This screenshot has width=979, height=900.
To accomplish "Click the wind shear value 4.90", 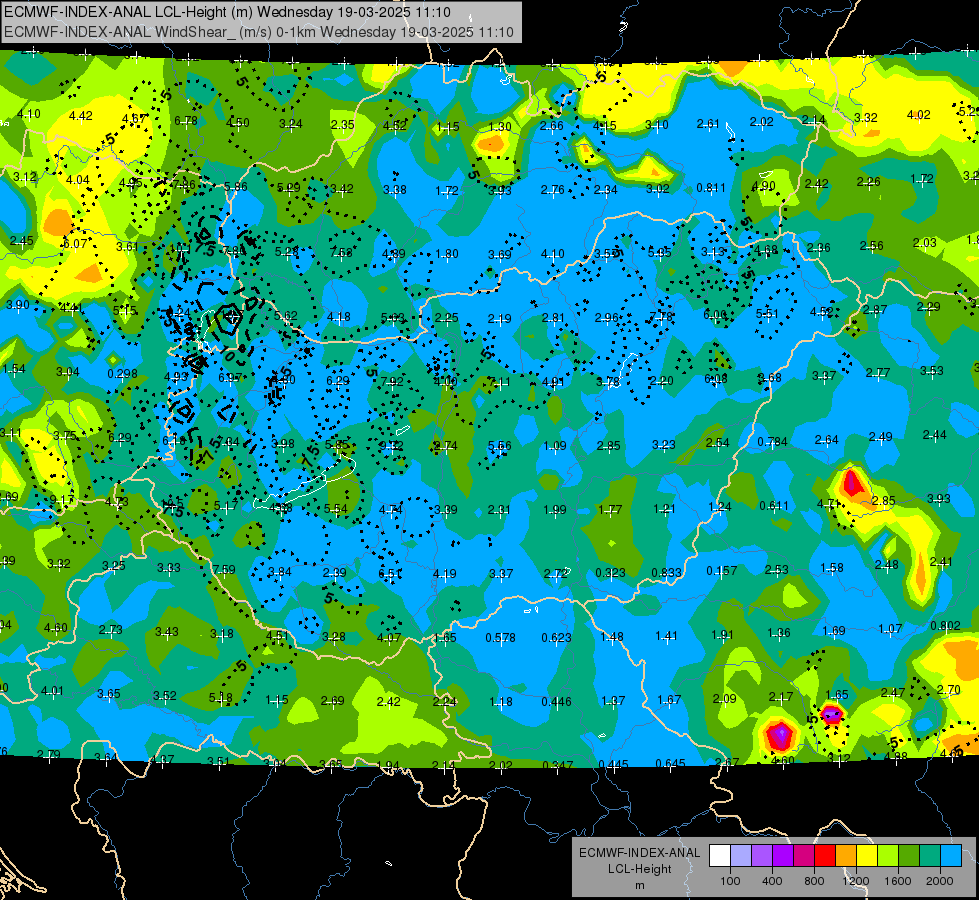I will (x=763, y=186).
